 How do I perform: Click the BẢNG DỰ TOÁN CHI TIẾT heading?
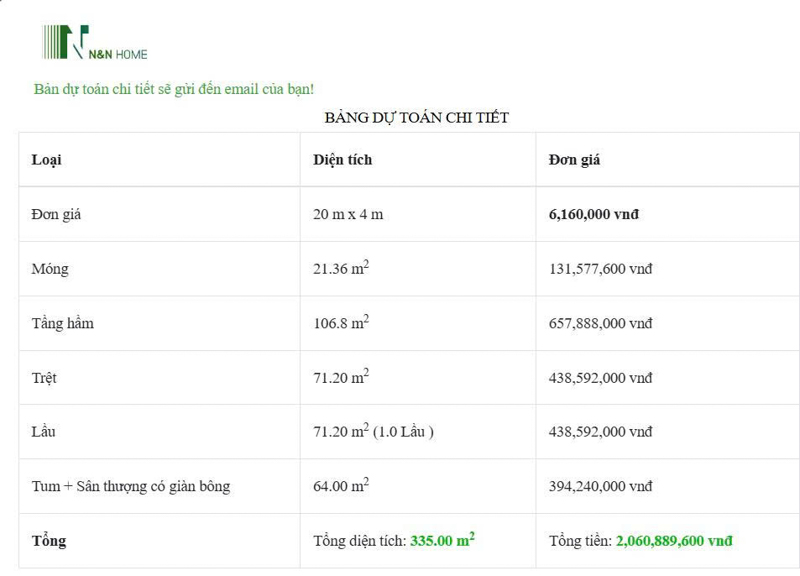[x=416, y=118]
